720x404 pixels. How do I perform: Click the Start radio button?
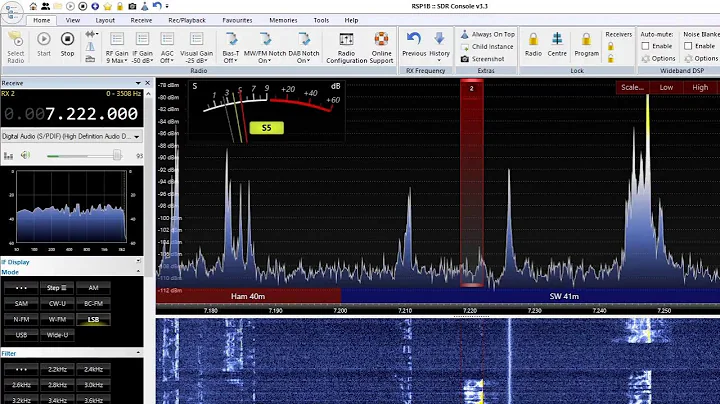(x=44, y=44)
